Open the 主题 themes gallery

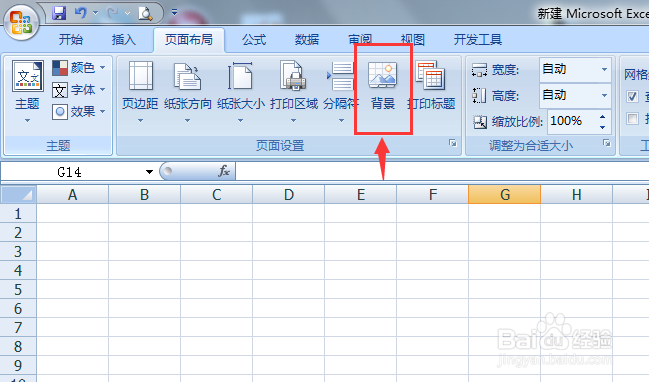tap(27, 91)
